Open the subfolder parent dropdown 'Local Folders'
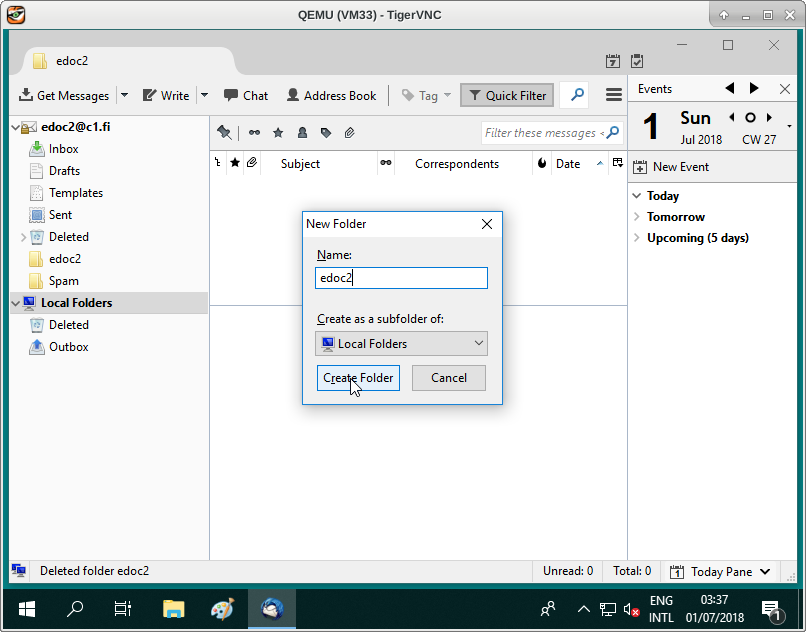 tap(401, 344)
